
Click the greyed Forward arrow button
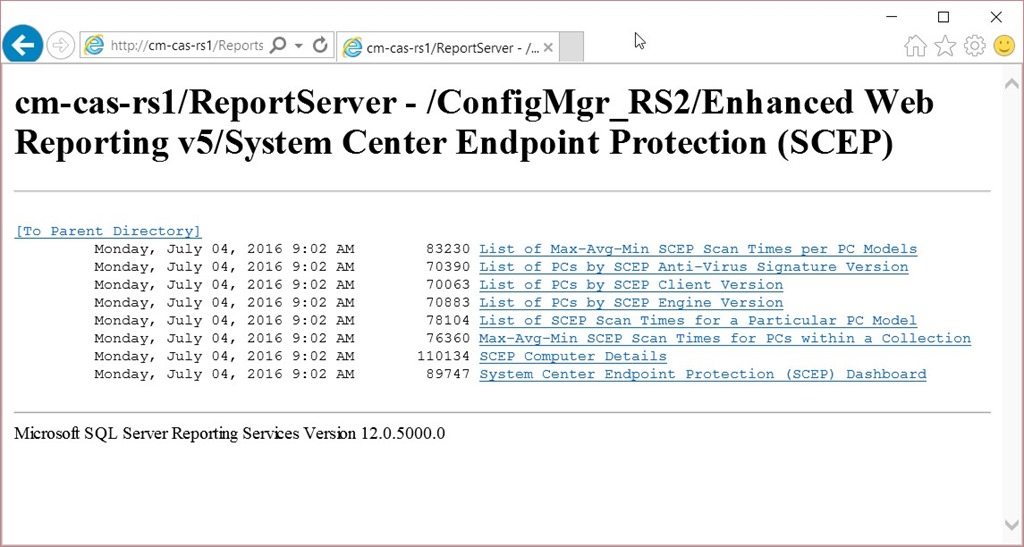(61, 45)
